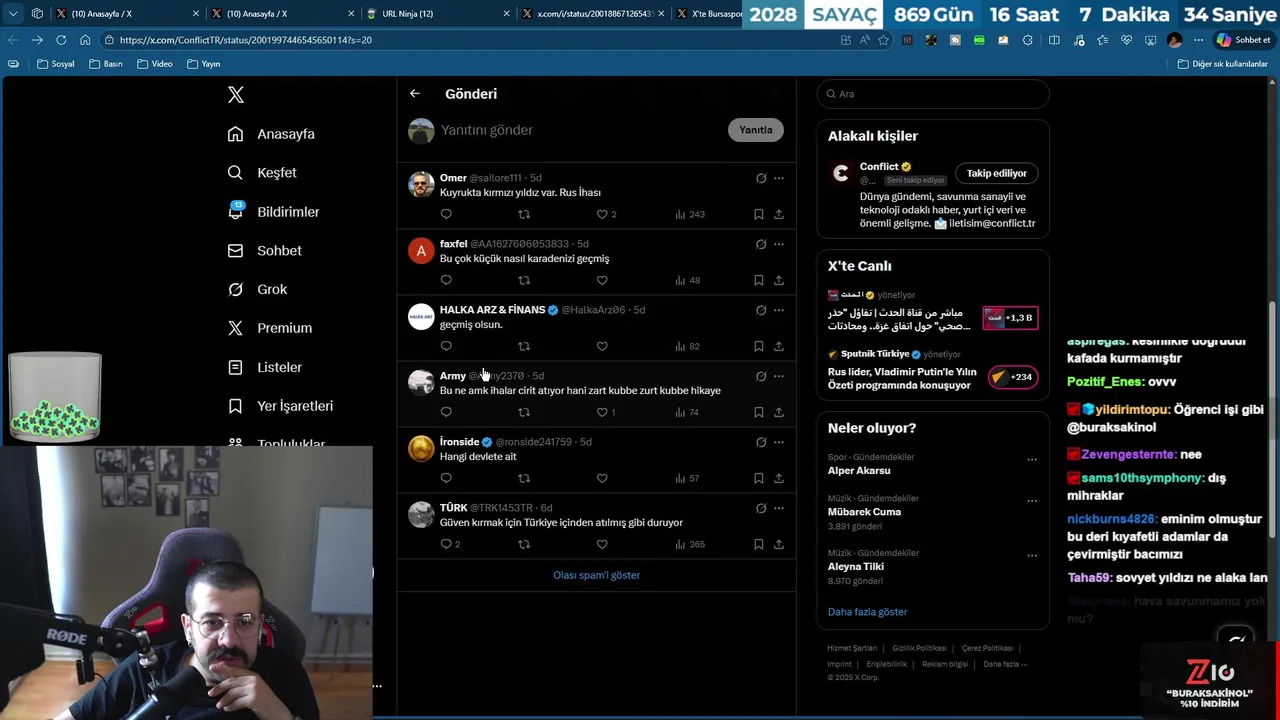
Task: Like Omer's reply
Action: coord(606,214)
